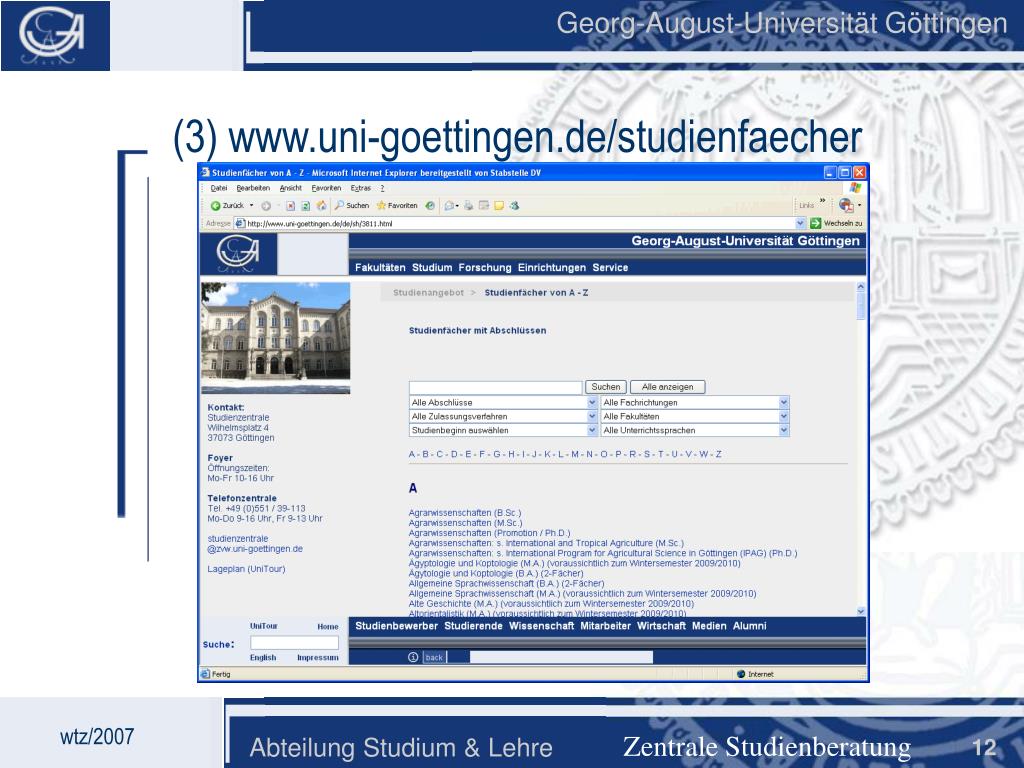Click the Home link above the Suche box

pos(328,626)
